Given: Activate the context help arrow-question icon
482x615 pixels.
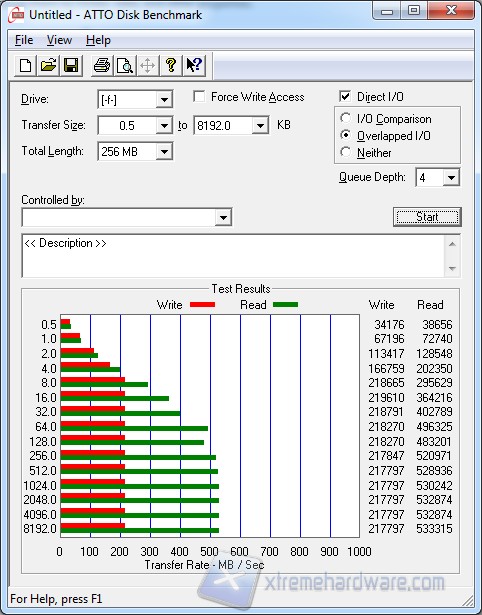Looking at the screenshot, I should (x=194, y=65).
